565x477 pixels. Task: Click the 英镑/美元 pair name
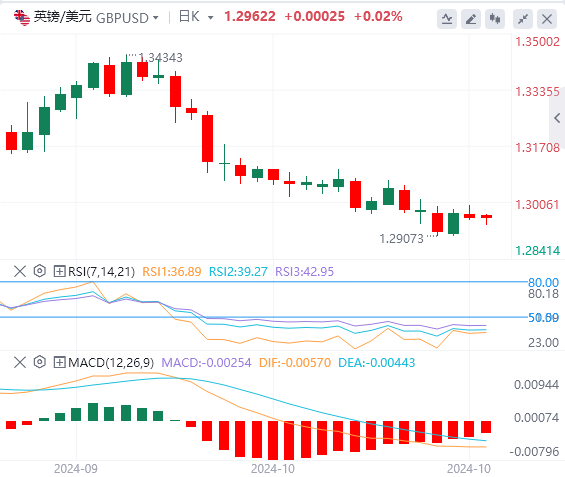click(63, 17)
